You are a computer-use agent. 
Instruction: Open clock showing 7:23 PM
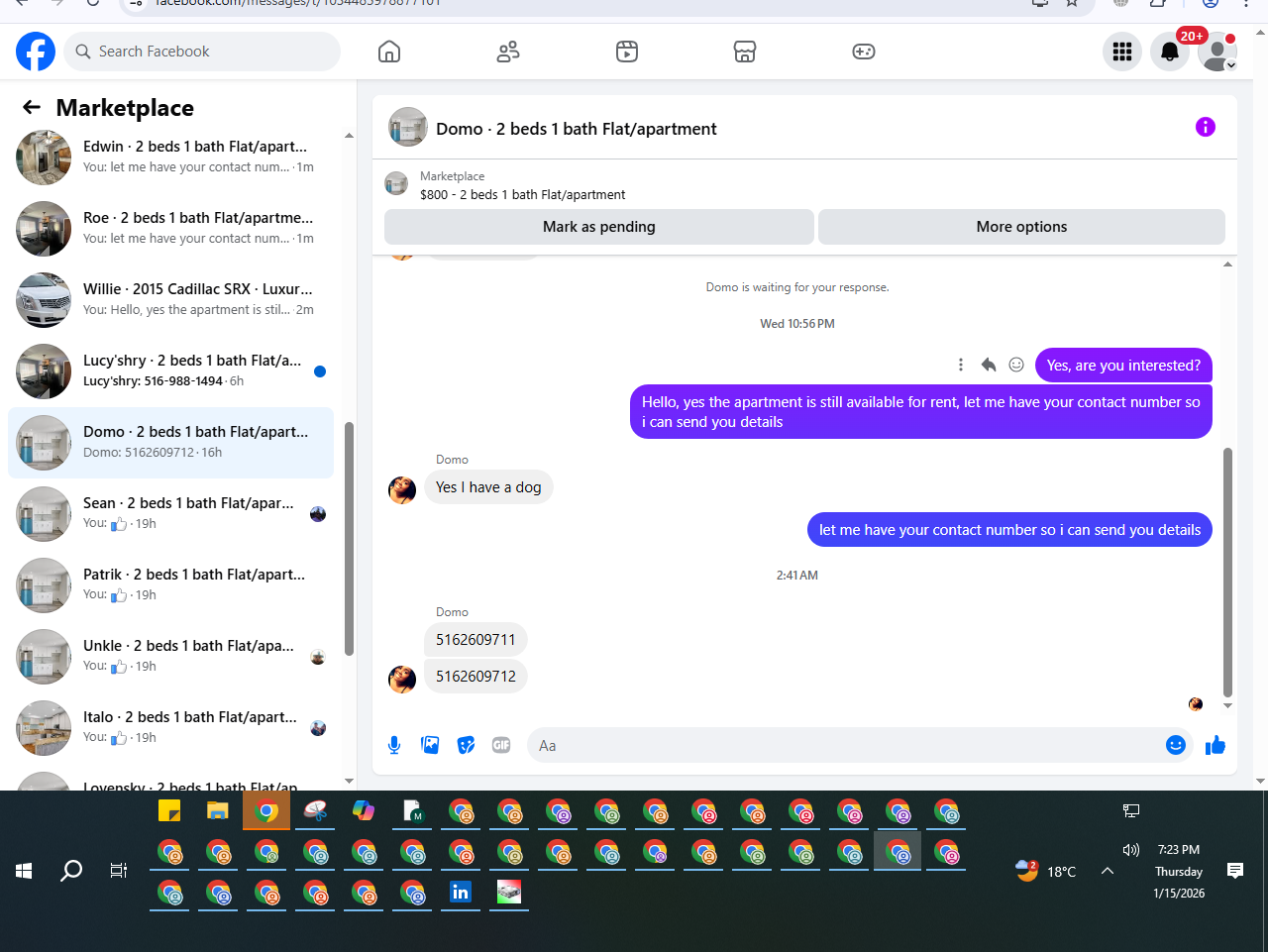click(x=1179, y=850)
